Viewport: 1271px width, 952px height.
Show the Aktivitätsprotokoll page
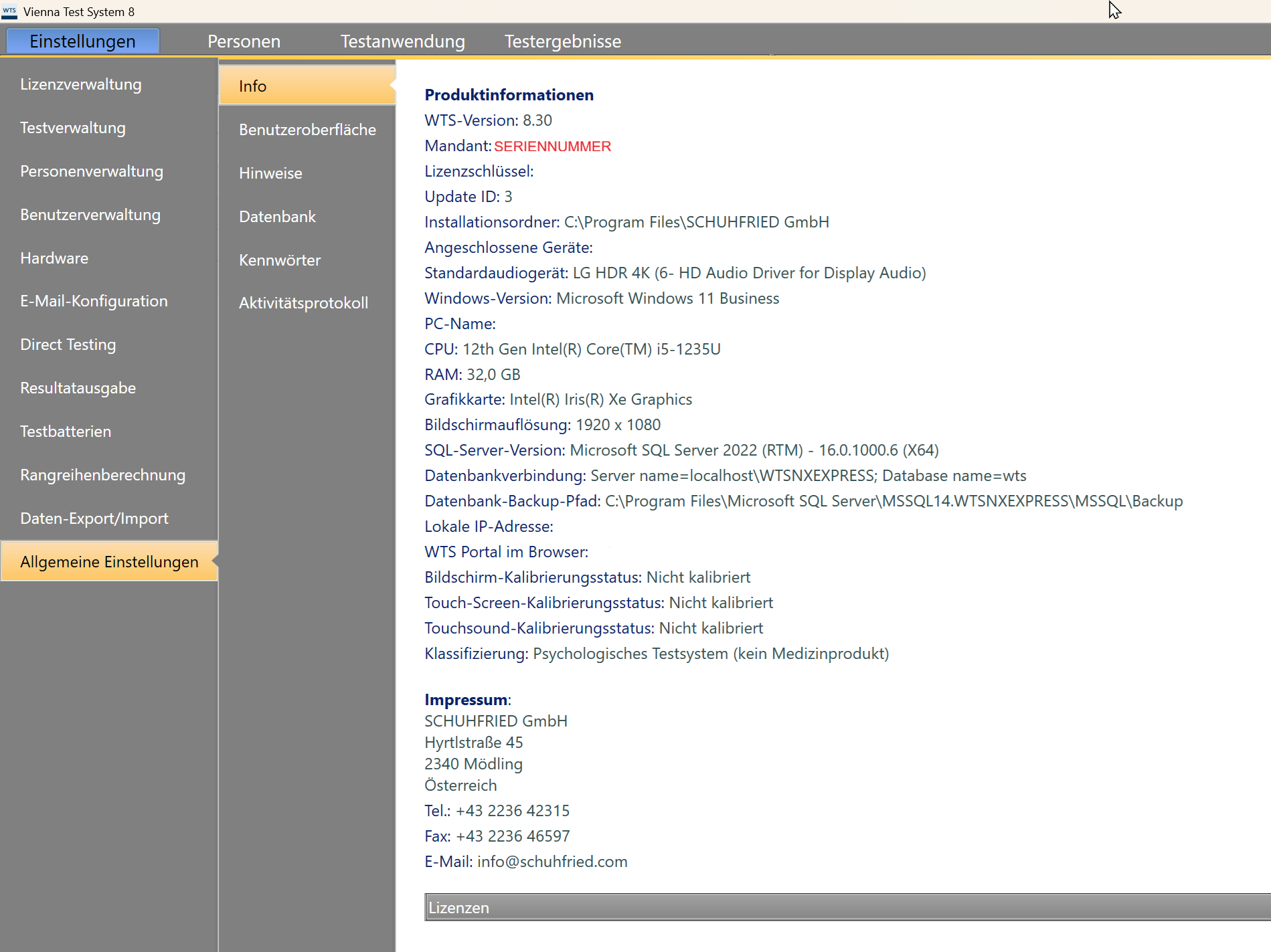[303, 303]
